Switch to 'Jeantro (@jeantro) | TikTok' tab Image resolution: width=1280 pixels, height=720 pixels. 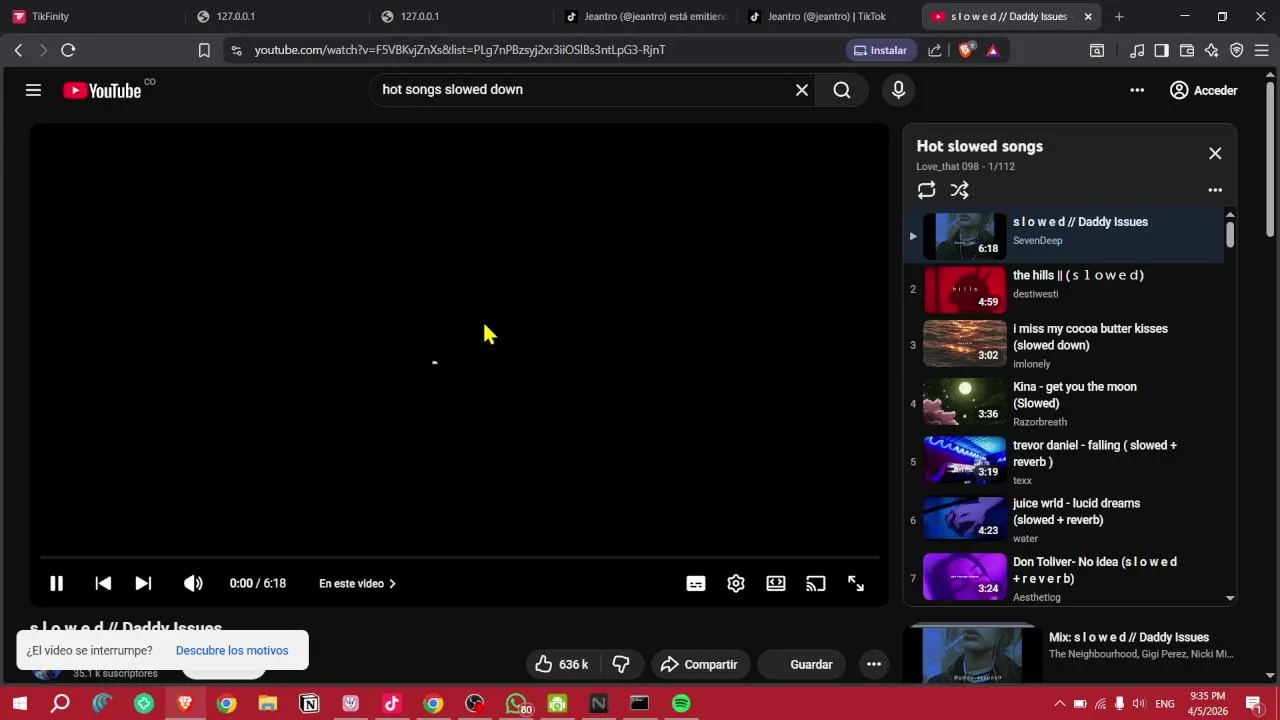(829, 16)
